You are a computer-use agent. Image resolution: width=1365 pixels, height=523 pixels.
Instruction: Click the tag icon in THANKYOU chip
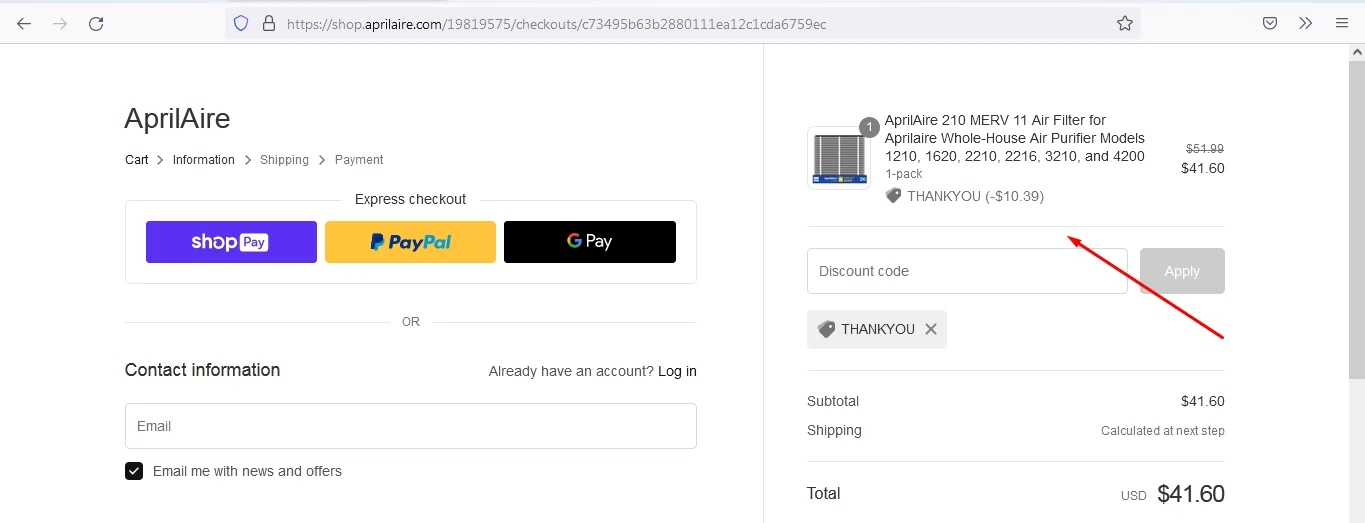[x=826, y=329]
